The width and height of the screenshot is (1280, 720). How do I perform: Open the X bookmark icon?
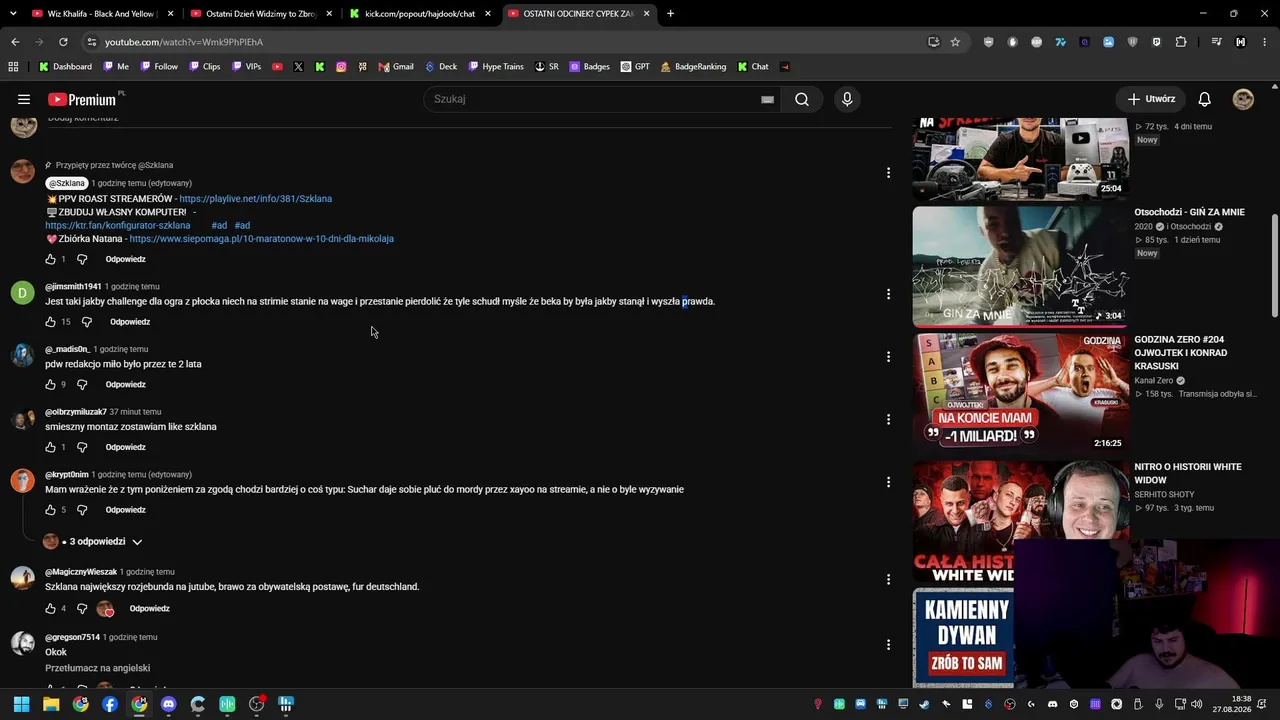pyautogui.click(x=298, y=67)
